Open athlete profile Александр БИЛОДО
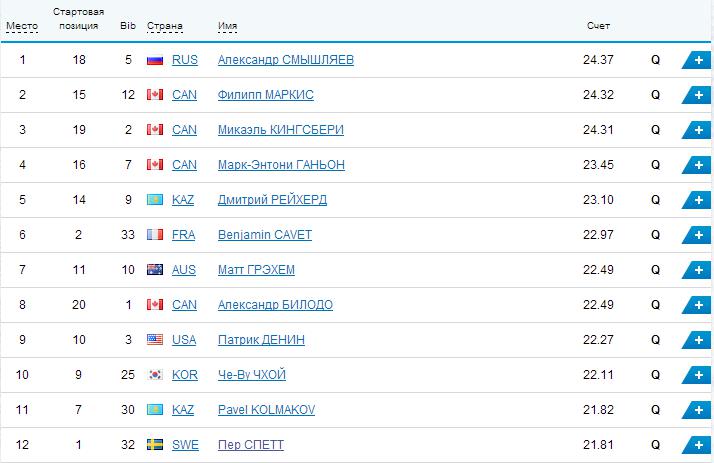 [x=275, y=305]
